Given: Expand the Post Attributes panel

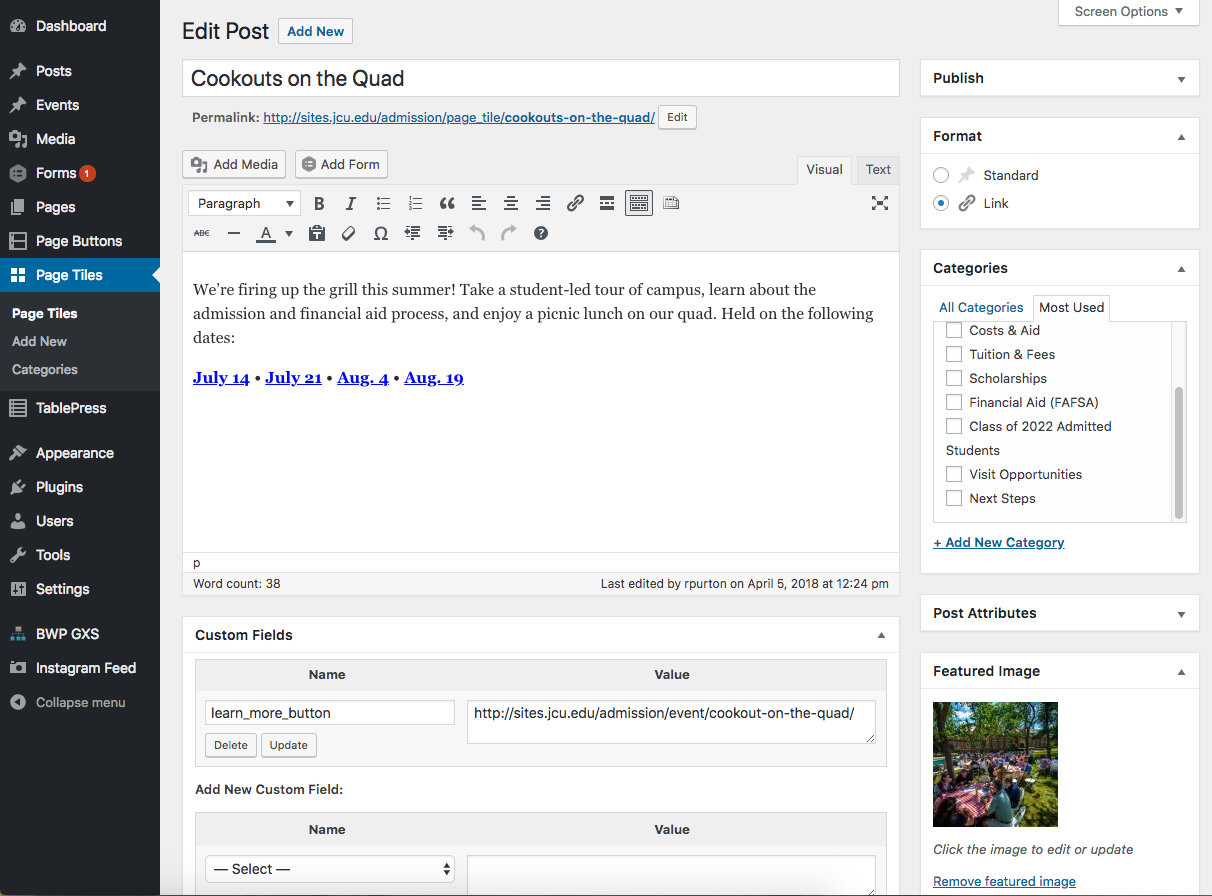Looking at the screenshot, I should pos(1181,614).
